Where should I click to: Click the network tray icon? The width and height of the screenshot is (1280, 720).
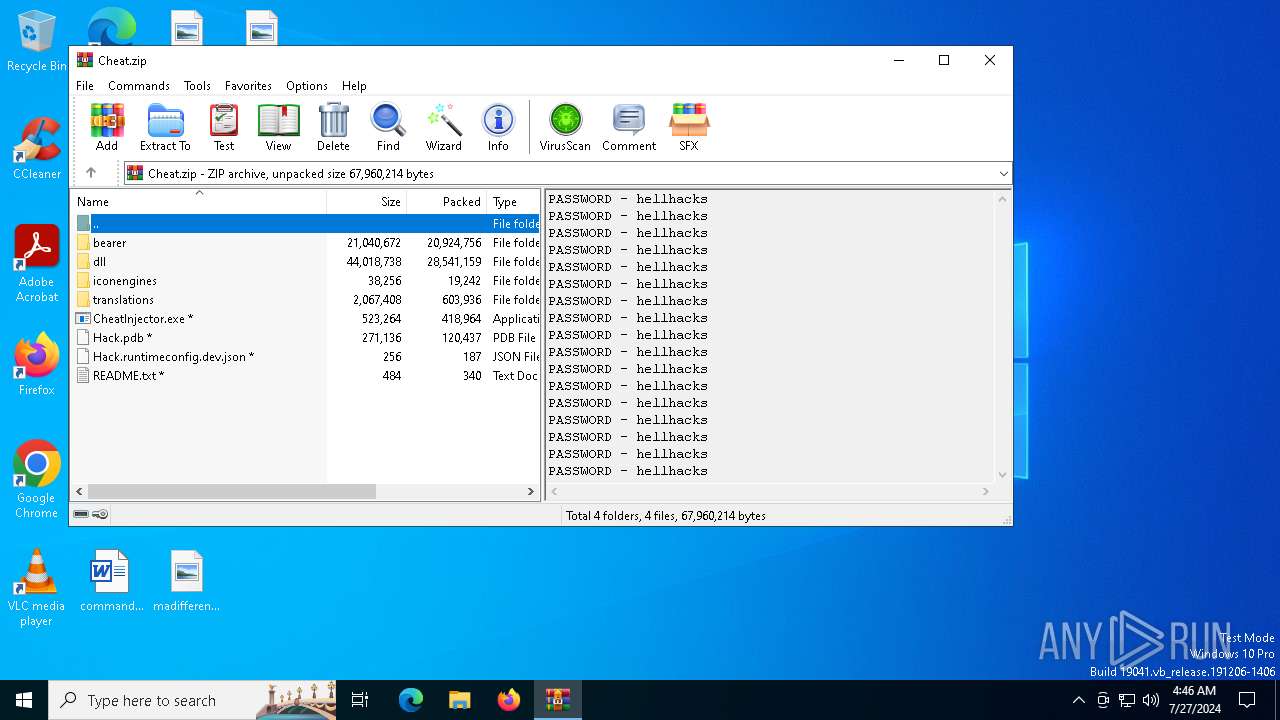(1127, 700)
